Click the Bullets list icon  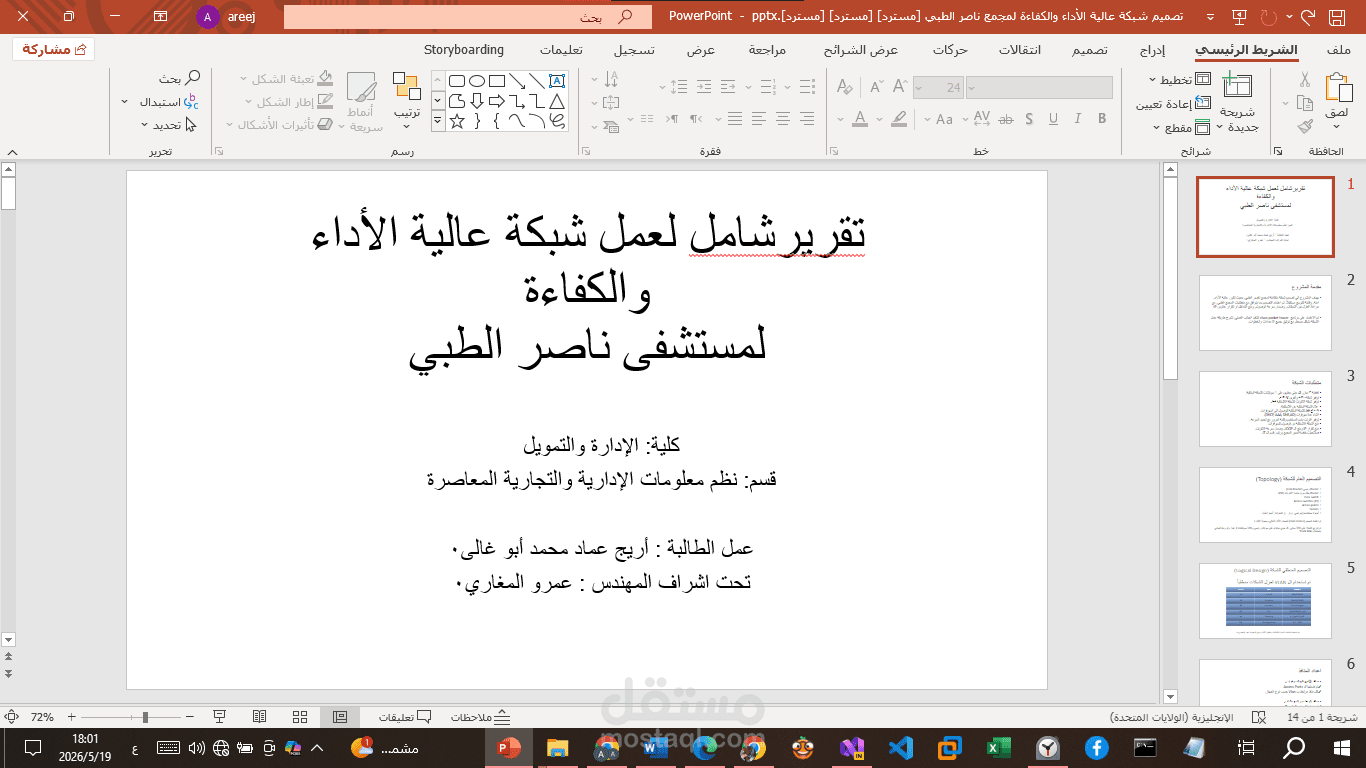(x=808, y=87)
